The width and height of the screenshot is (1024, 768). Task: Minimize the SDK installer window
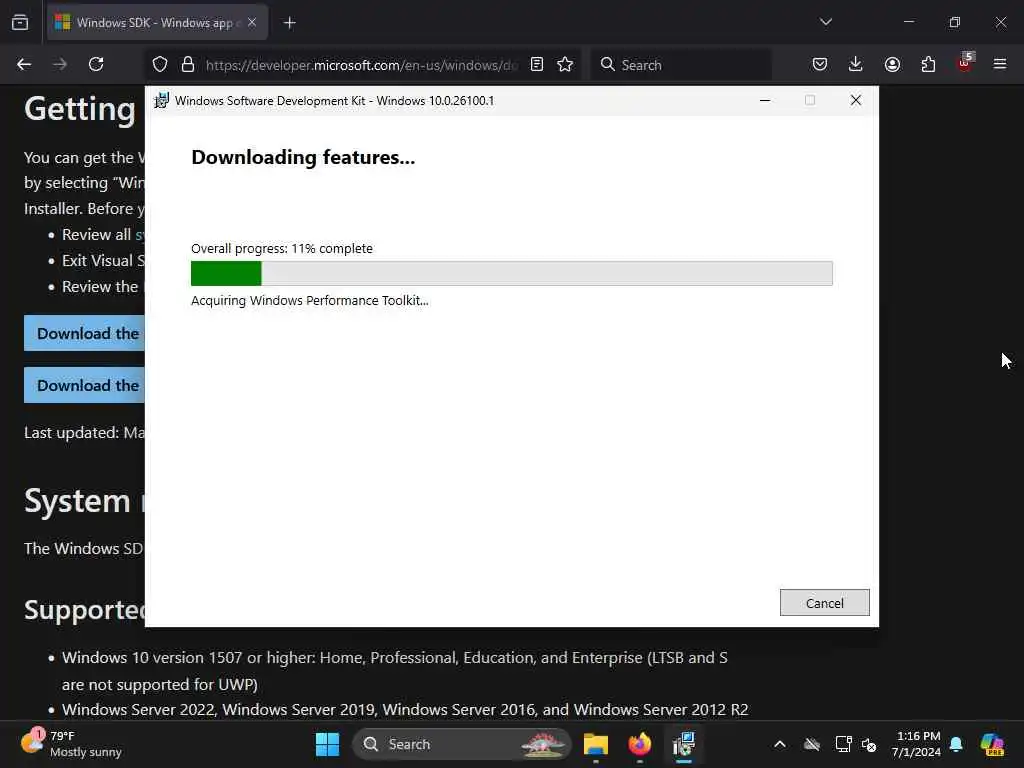click(x=765, y=101)
